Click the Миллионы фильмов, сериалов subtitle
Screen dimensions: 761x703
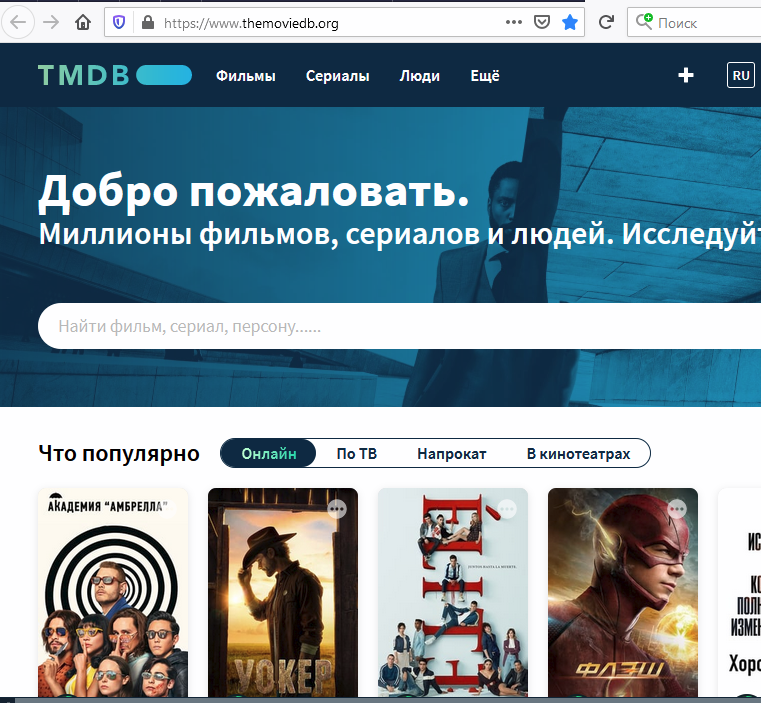point(399,234)
